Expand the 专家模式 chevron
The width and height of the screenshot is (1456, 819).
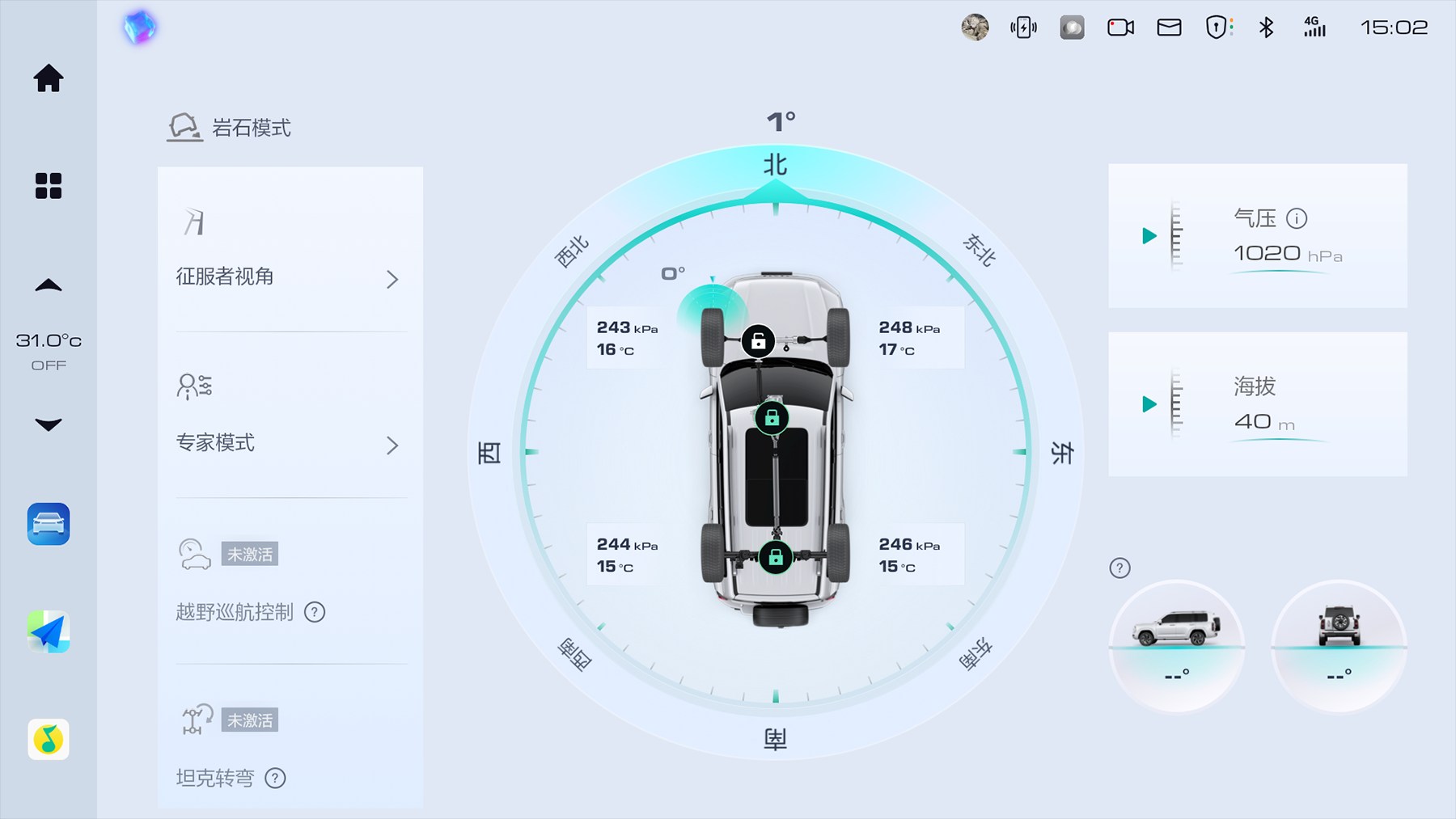click(392, 445)
